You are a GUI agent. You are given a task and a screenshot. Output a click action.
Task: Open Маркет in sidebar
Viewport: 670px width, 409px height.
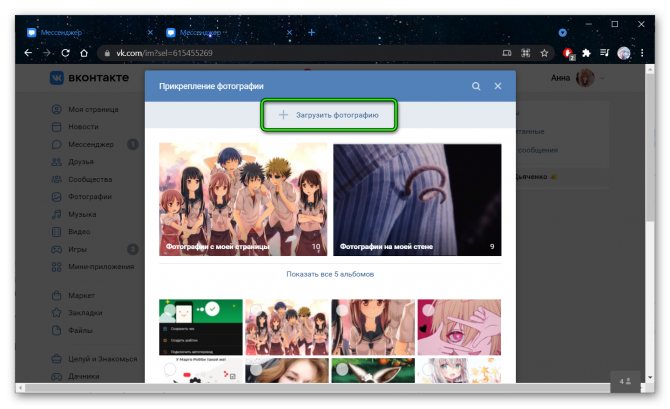pyautogui.click(x=73, y=296)
